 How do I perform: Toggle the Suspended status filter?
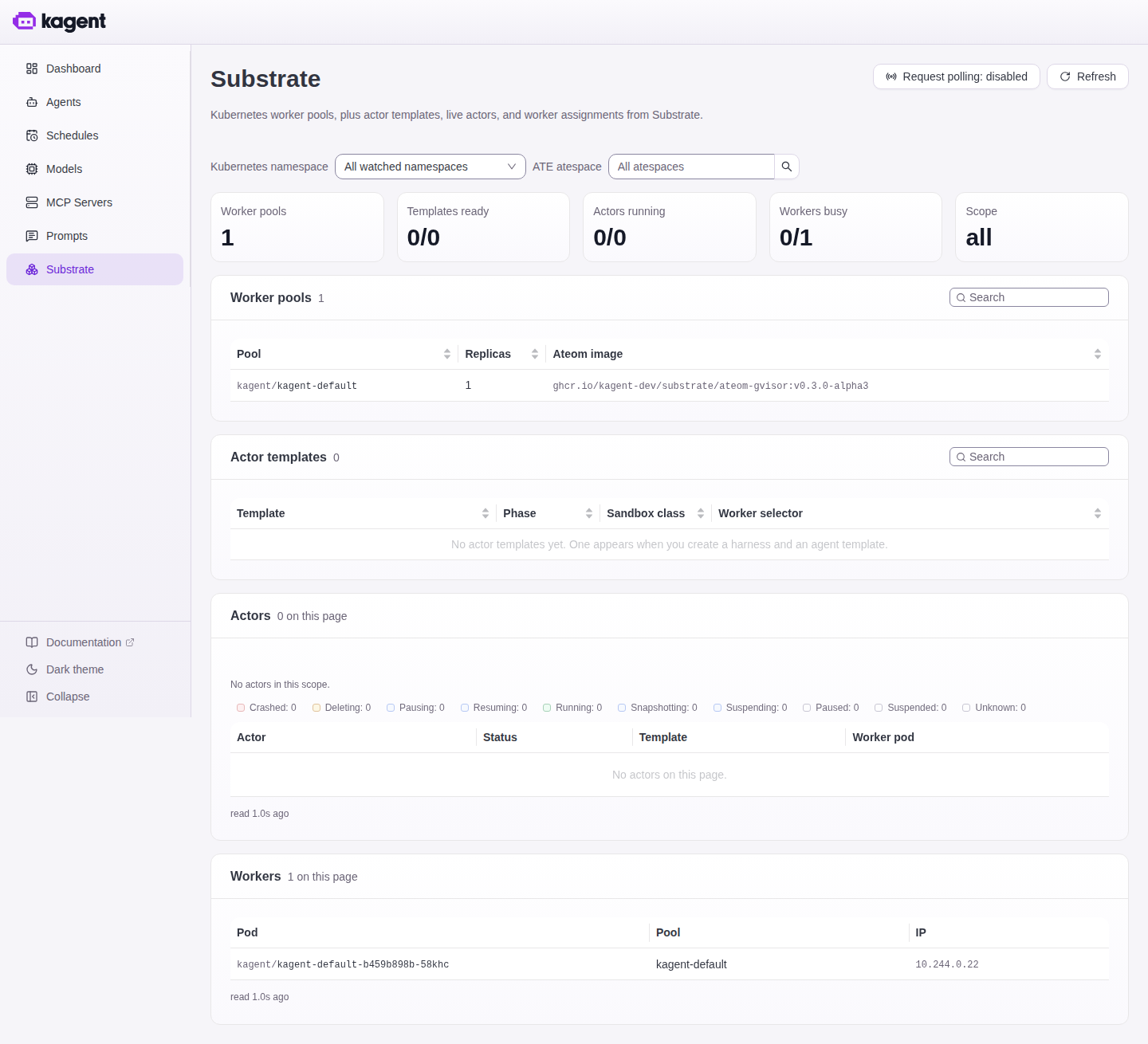[910, 708]
